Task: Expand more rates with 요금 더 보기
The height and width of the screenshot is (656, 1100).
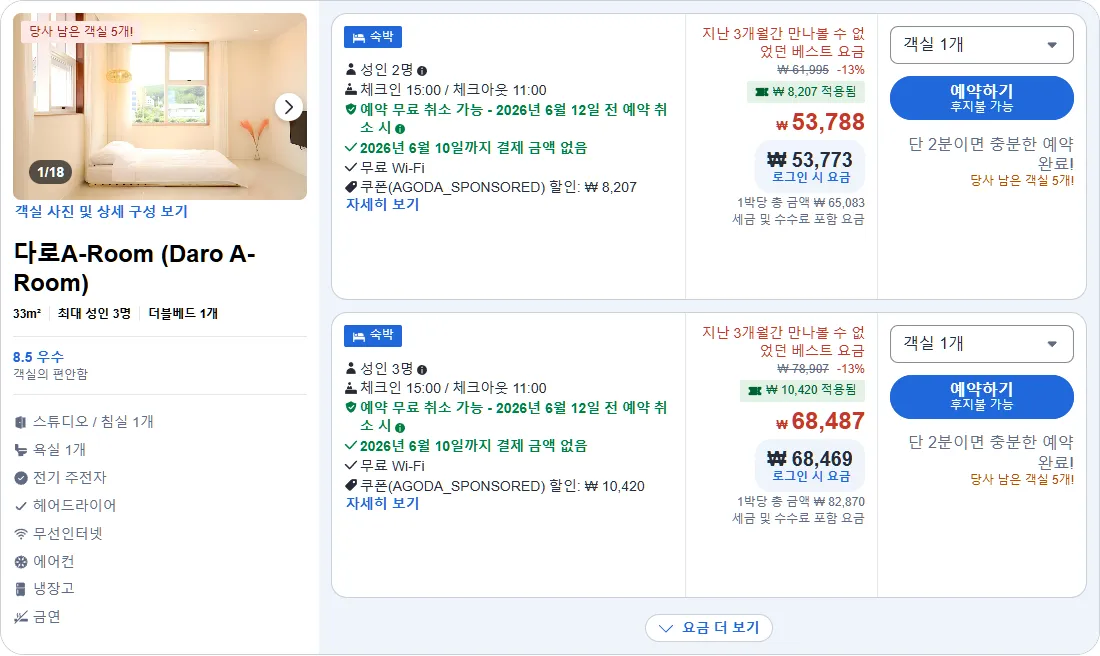Action: [709, 627]
